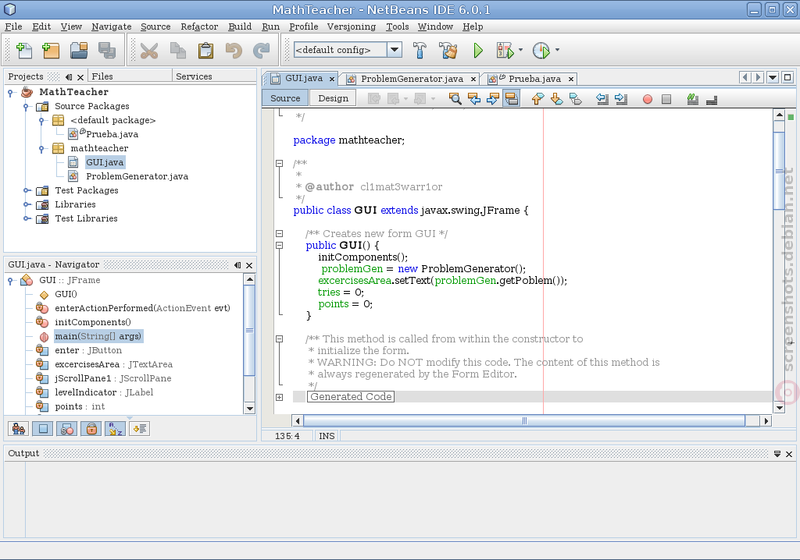Collapse the MathTeacher project node
The image size is (800, 560).
10,92
